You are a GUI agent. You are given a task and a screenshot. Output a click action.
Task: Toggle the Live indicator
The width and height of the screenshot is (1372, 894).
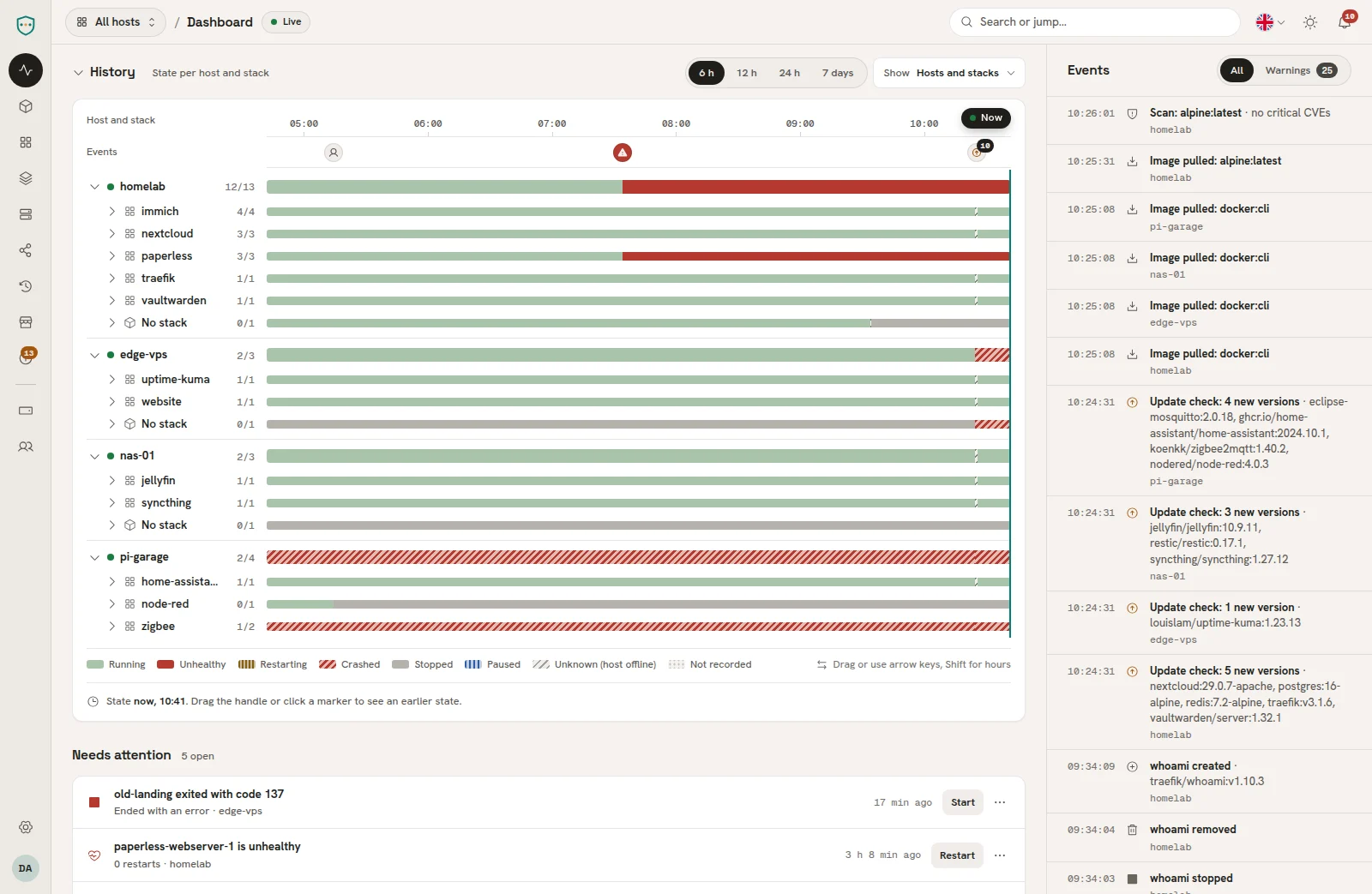pyautogui.click(x=286, y=22)
